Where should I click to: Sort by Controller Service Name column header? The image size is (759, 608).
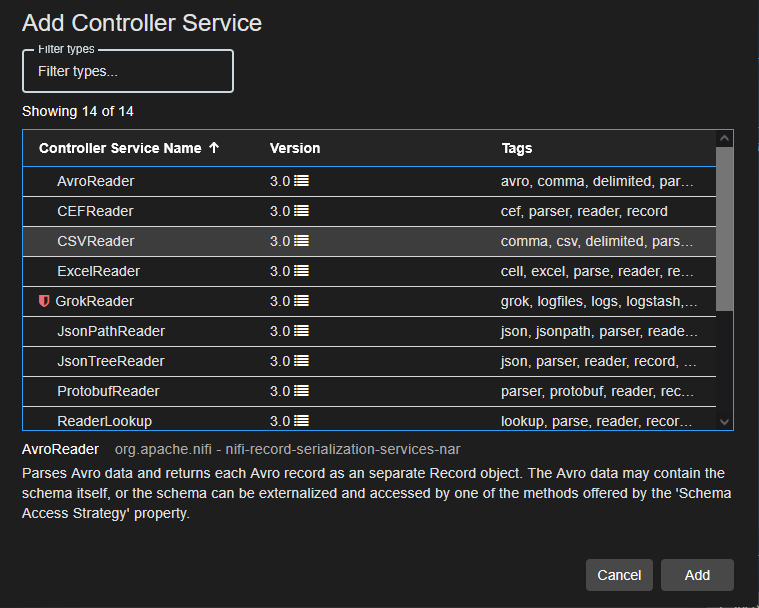pos(120,148)
